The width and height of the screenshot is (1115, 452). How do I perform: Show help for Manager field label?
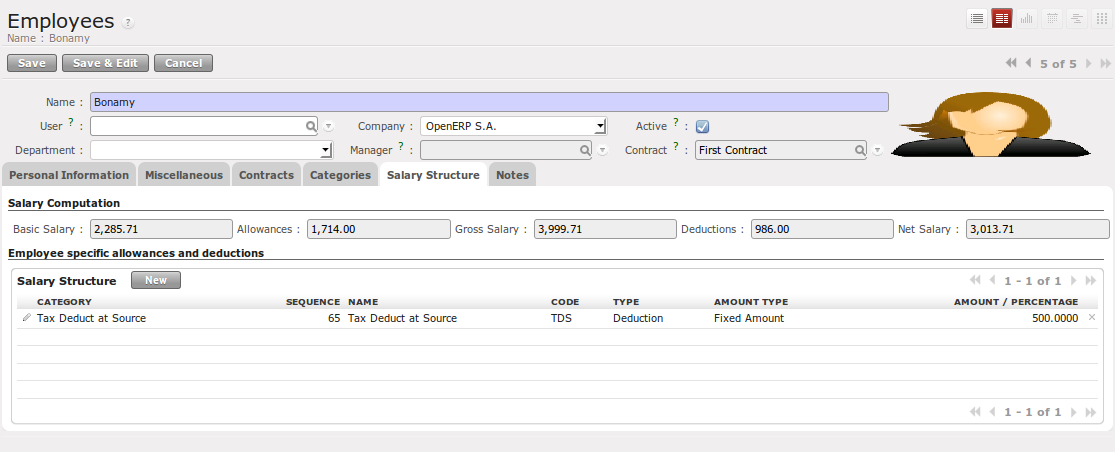pyautogui.click(x=401, y=146)
